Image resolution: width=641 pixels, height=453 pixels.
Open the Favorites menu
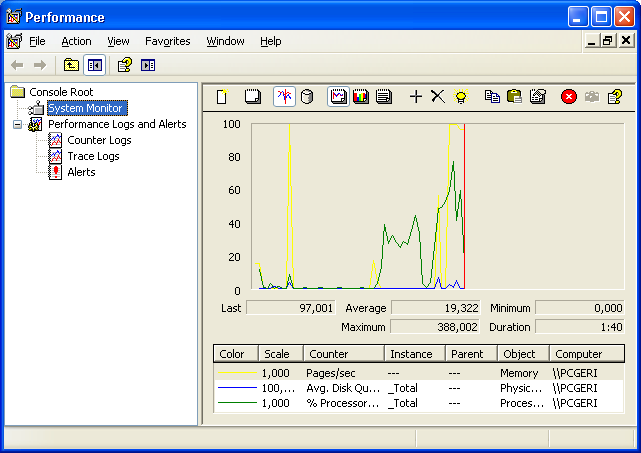tap(168, 41)
